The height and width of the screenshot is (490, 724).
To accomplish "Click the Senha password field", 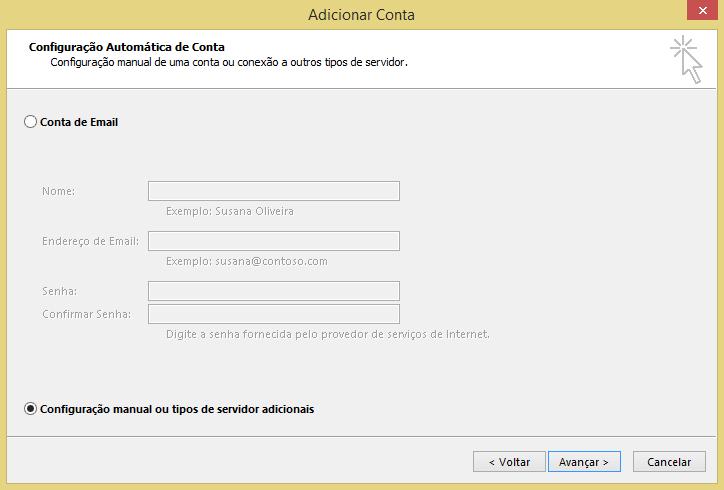I will (274, 291).
